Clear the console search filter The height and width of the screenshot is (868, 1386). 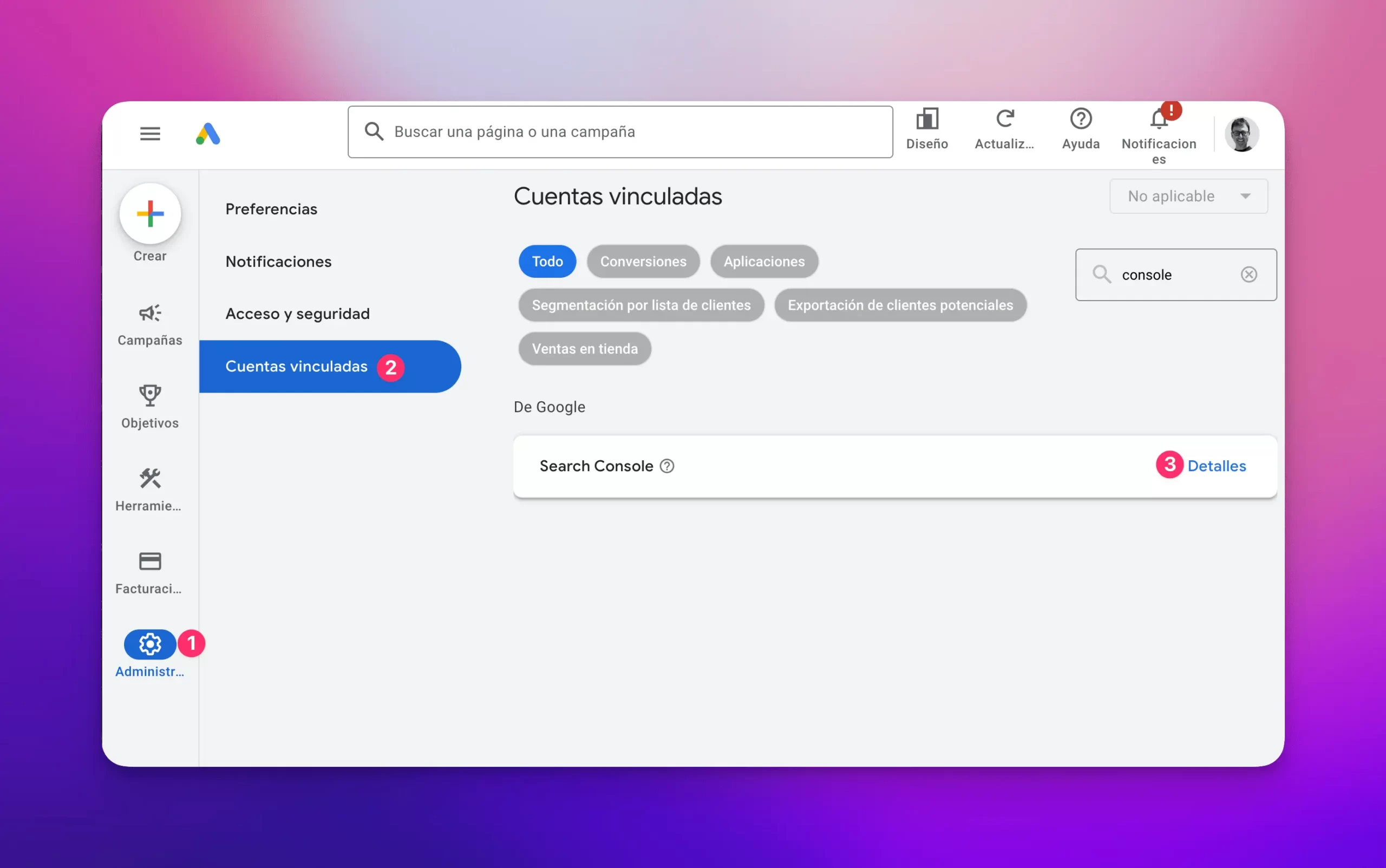(1249, 275)
